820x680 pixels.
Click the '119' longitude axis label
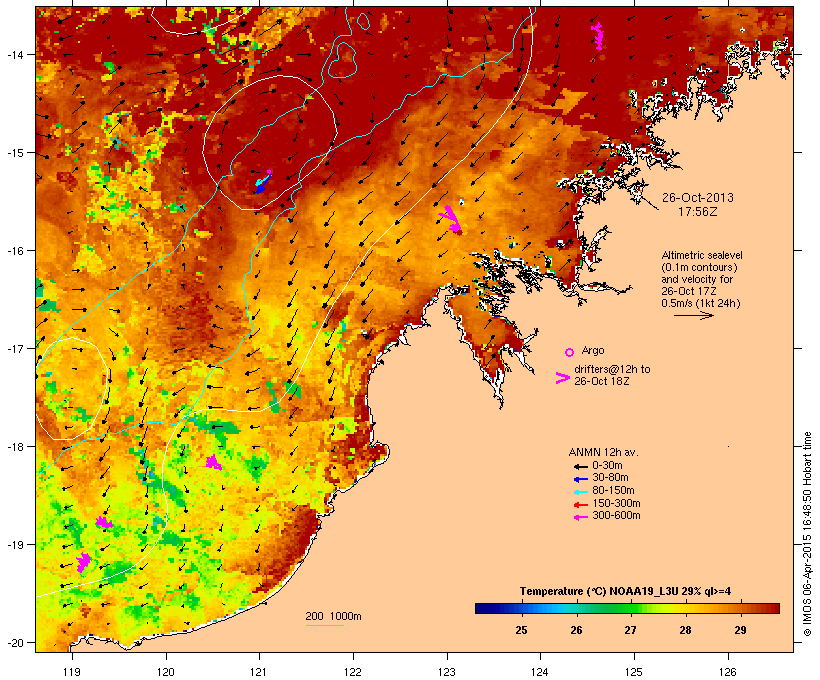click(x=72, y=672)
